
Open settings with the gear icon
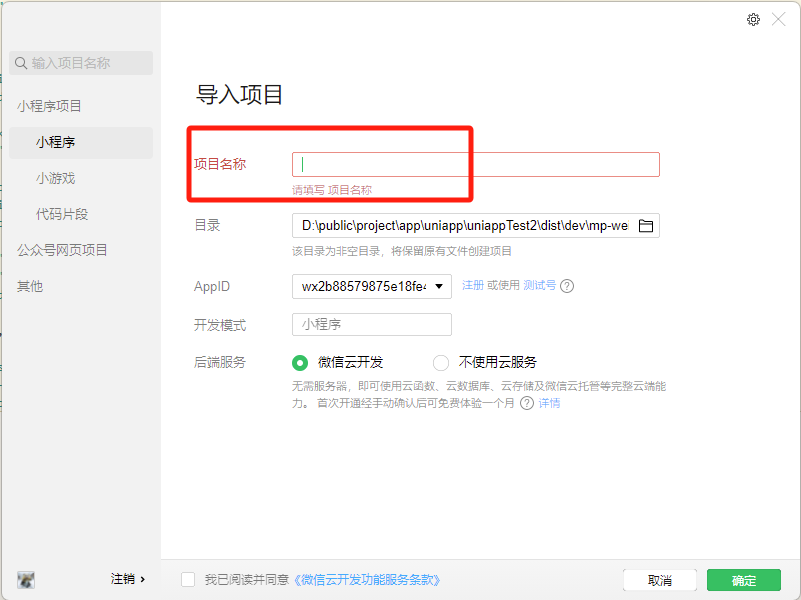753,20
